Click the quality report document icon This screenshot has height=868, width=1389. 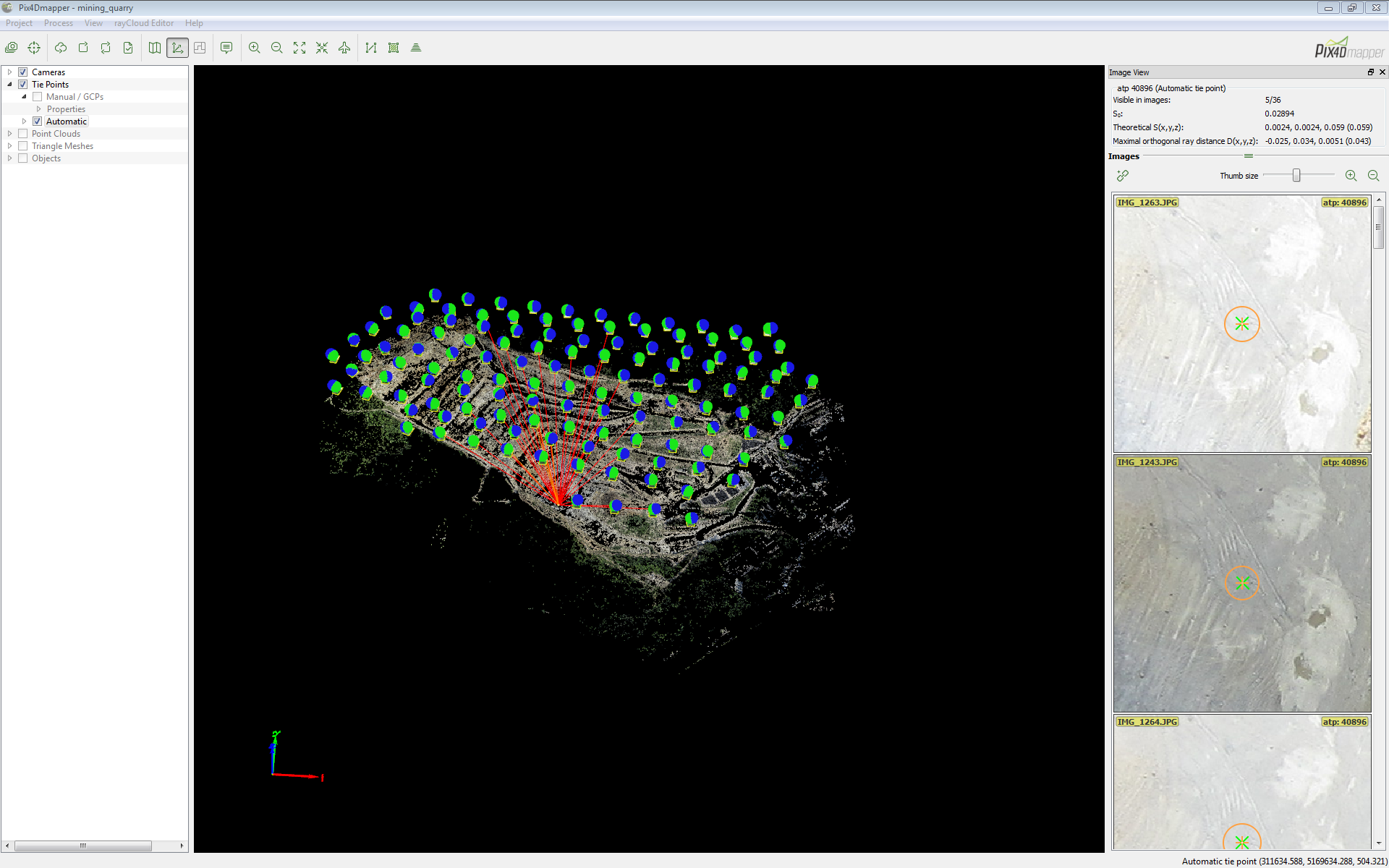pyautogui.click(x=128, y=48)
